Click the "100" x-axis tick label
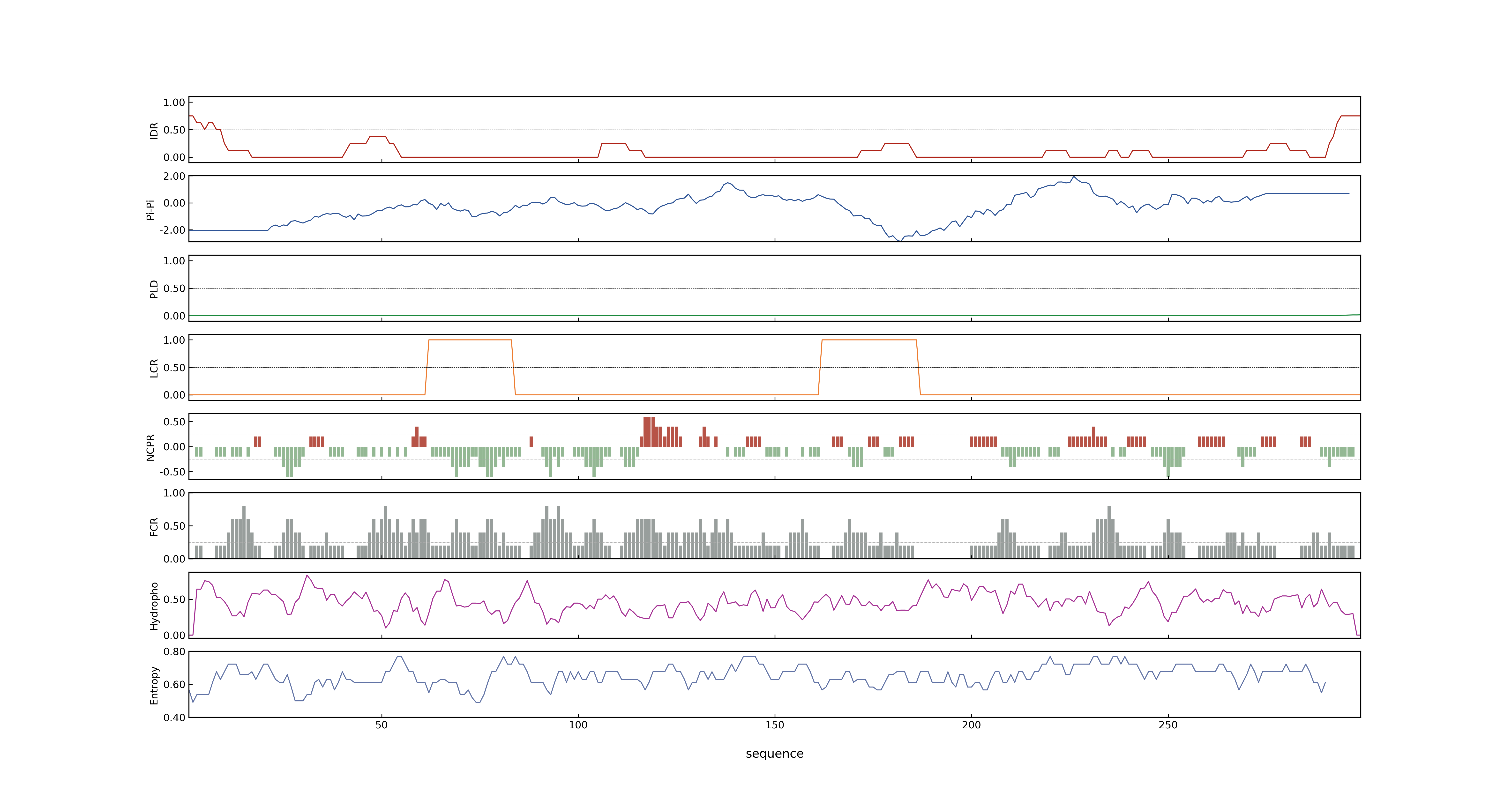 pos(578,725)
